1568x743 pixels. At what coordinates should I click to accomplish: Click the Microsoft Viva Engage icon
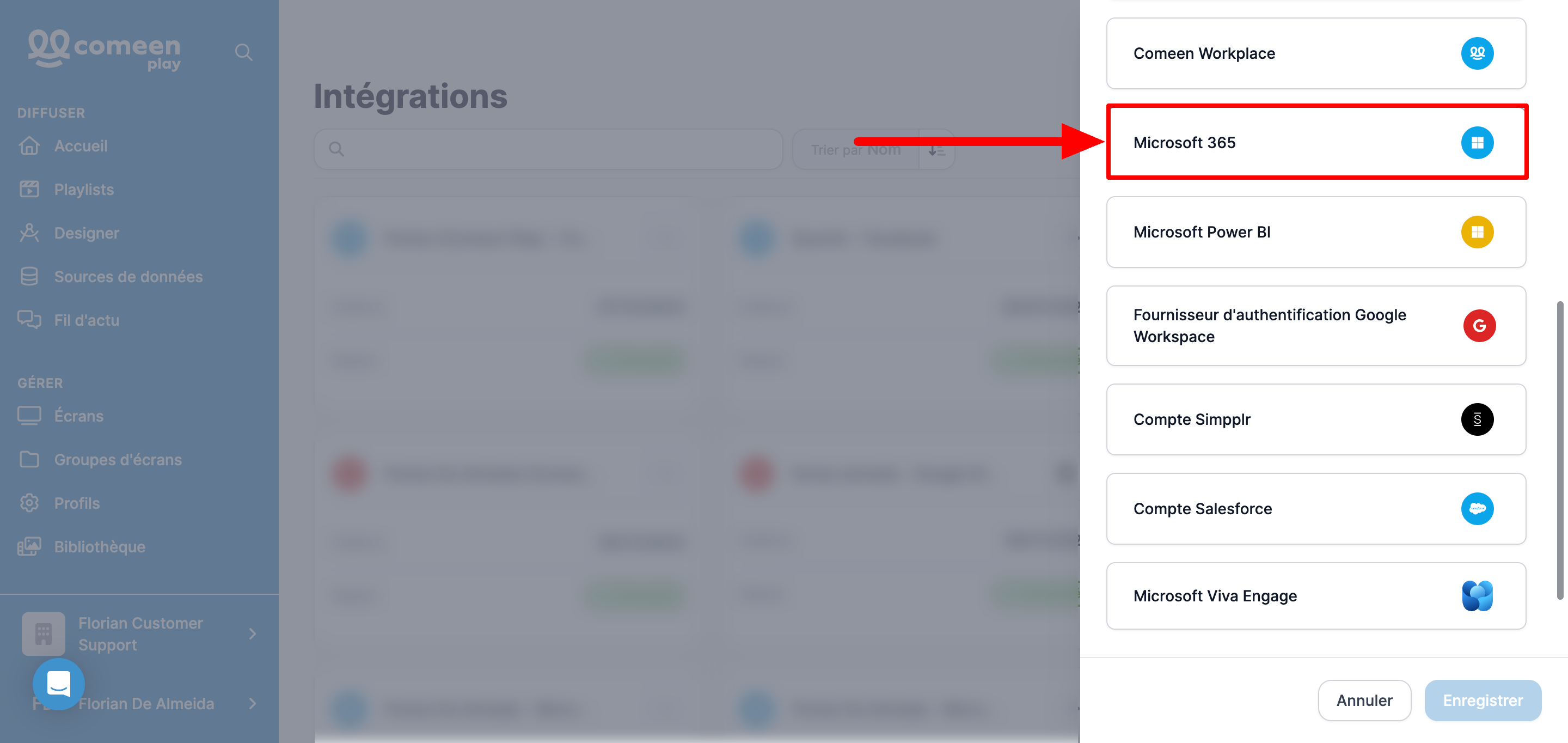coord(1477,595)
